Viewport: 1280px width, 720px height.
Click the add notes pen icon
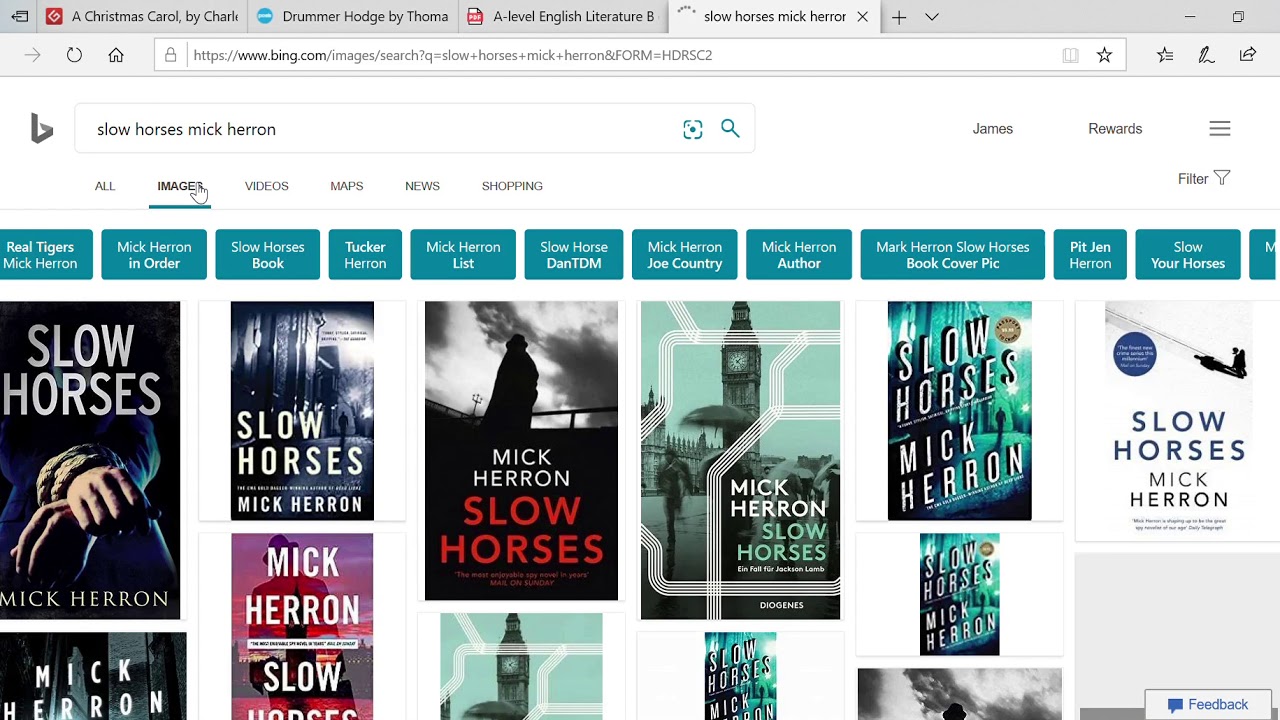click(1206, 55)
